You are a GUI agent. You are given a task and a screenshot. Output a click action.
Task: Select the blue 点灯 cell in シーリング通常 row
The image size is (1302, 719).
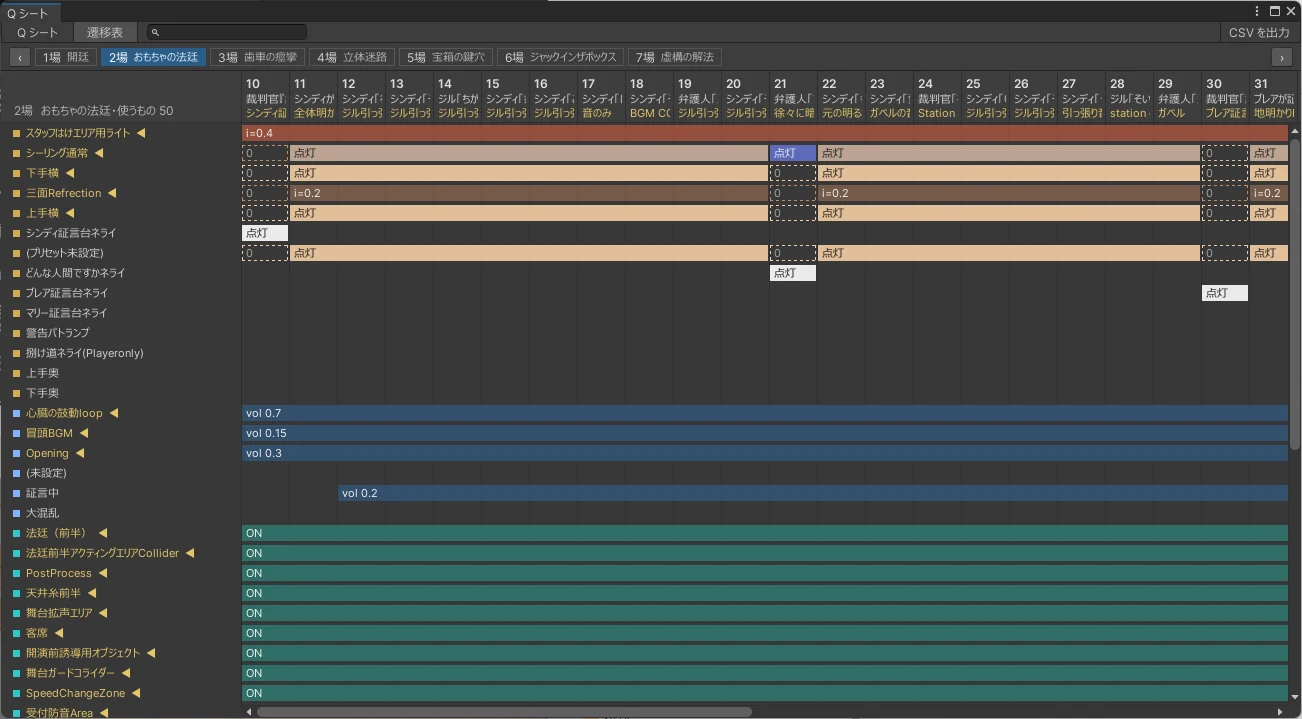tap(793, 153)
